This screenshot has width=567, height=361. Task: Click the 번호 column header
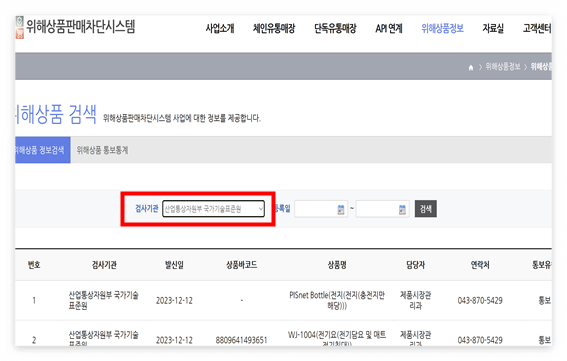coord(34,265)
